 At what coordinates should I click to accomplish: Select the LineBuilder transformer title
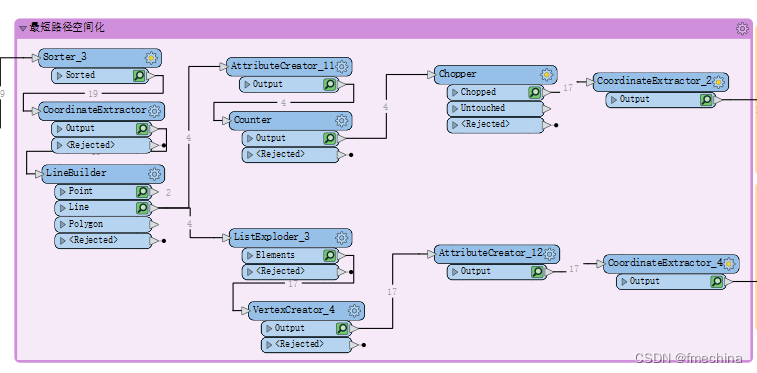pos(76,172)
